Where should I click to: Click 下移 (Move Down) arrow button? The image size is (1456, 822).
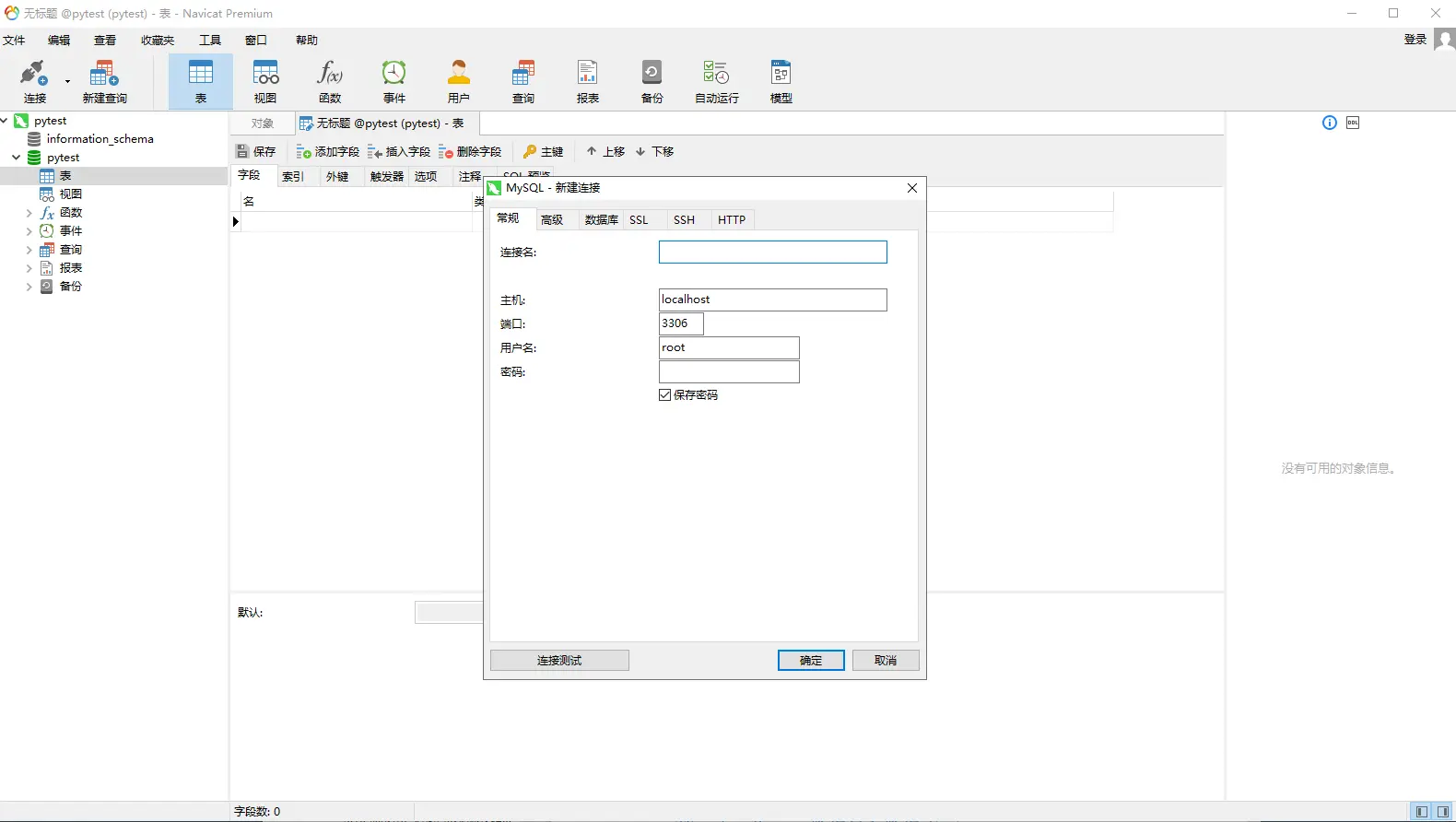(654, 151)
